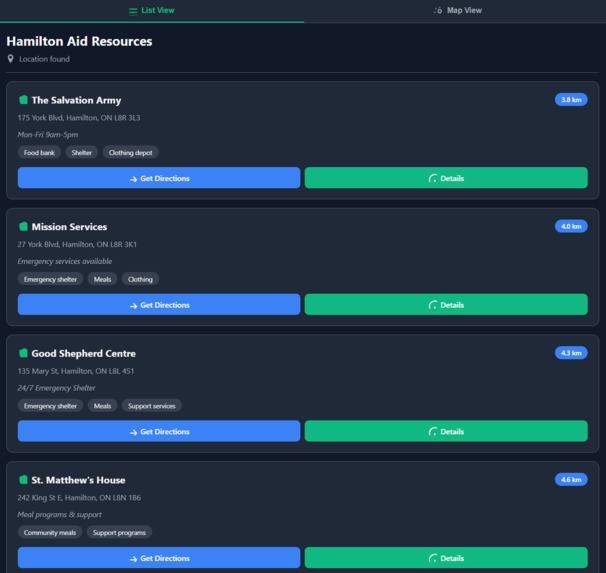Select the Support services tag
606x573 pixels.
point(152,406)
